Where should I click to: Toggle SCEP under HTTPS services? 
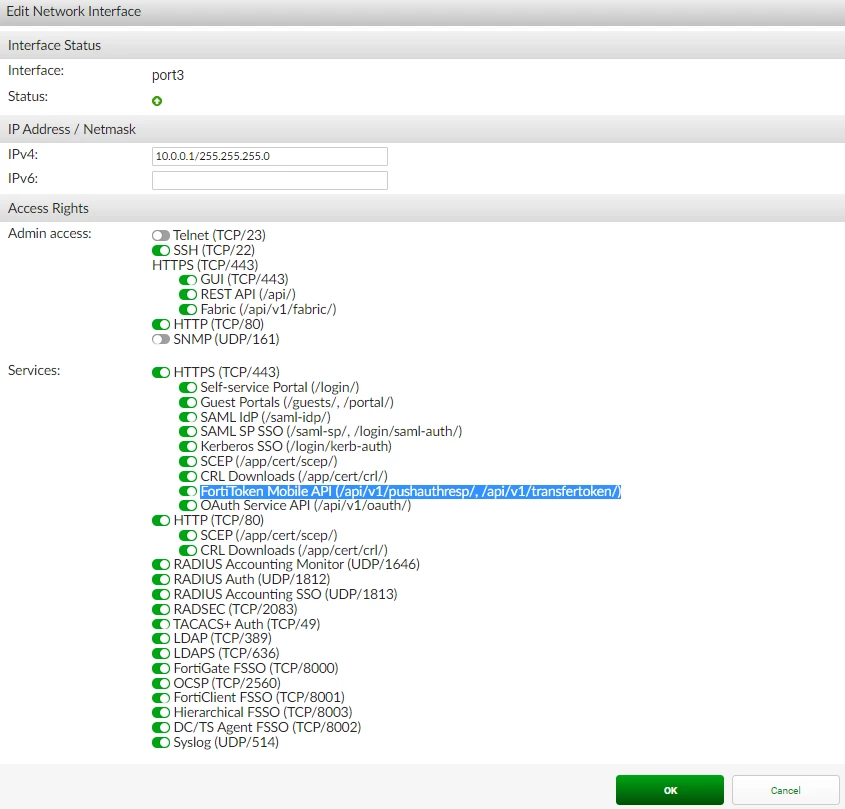[188, 462]
